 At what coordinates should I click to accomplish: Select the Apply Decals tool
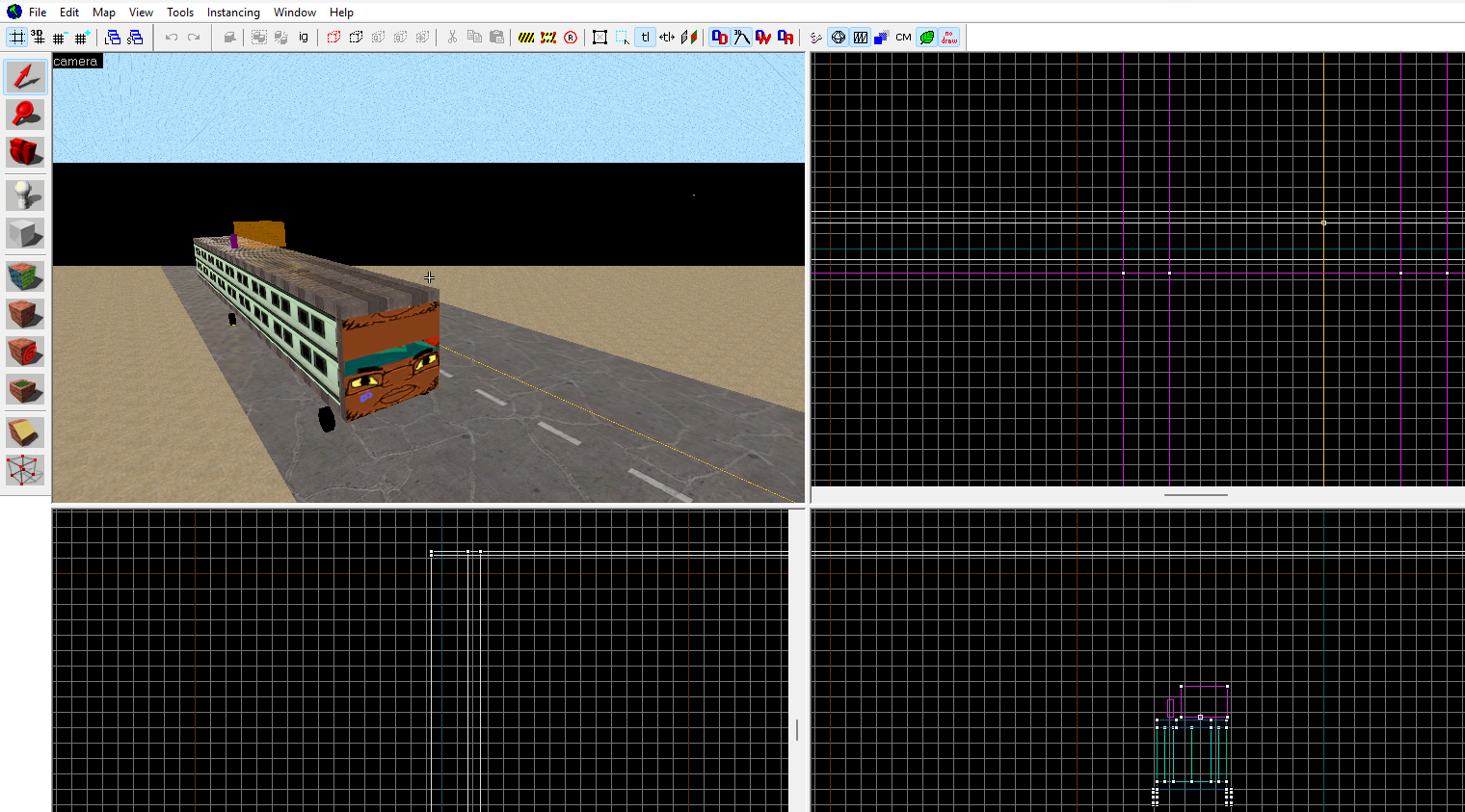[x=25, y=352]
